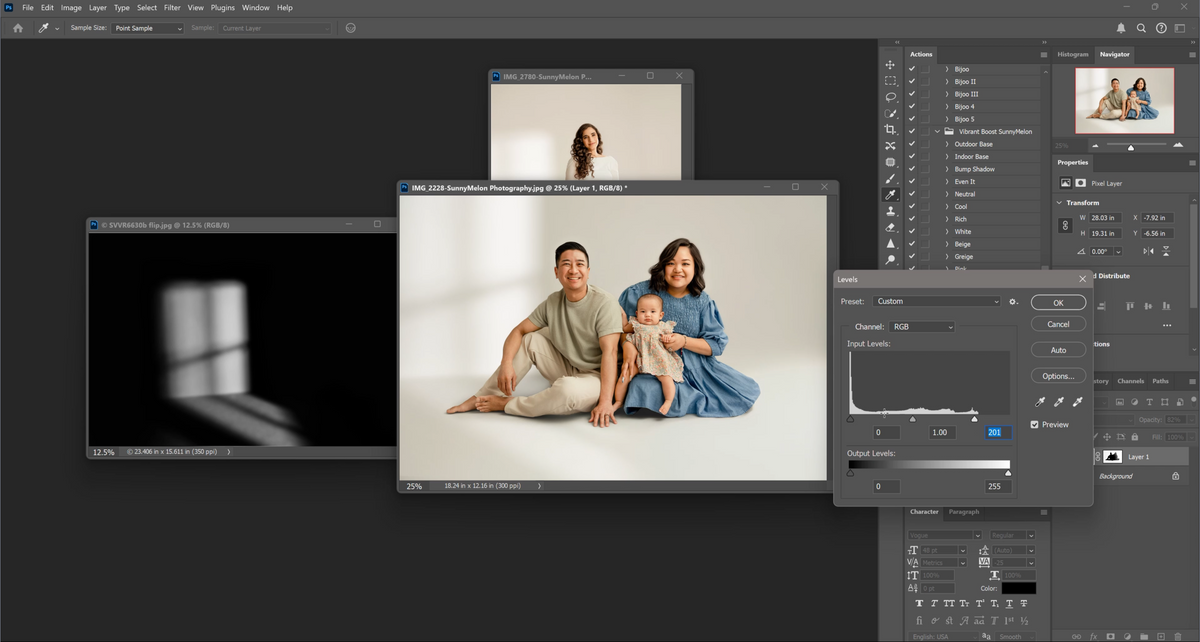Click Cancel in the Levels dialog
The image size is (1200, 642).
click(x=1058, y=324)
